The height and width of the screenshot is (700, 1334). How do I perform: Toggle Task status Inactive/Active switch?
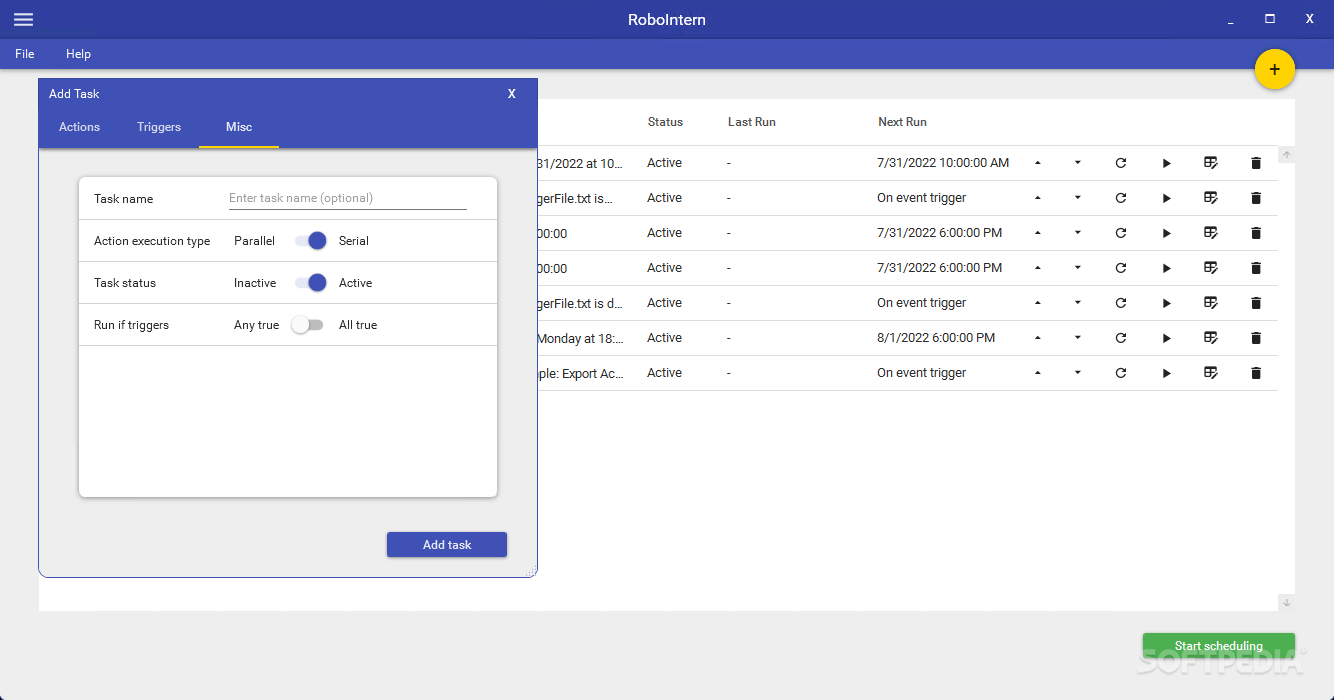pyautogui.click(x=310, y=283)
